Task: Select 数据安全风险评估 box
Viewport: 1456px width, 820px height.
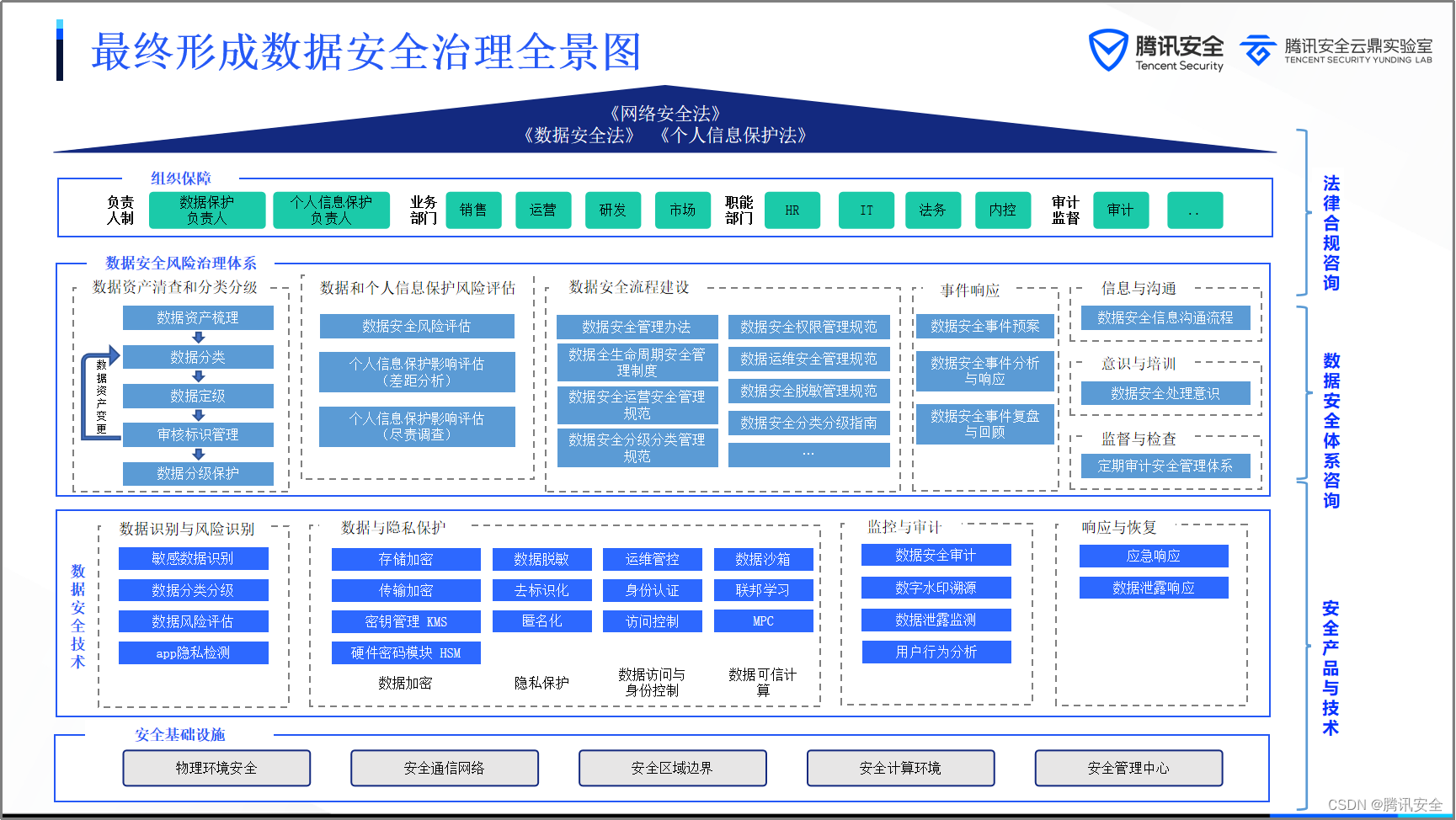Action: (x=417, y=326)
